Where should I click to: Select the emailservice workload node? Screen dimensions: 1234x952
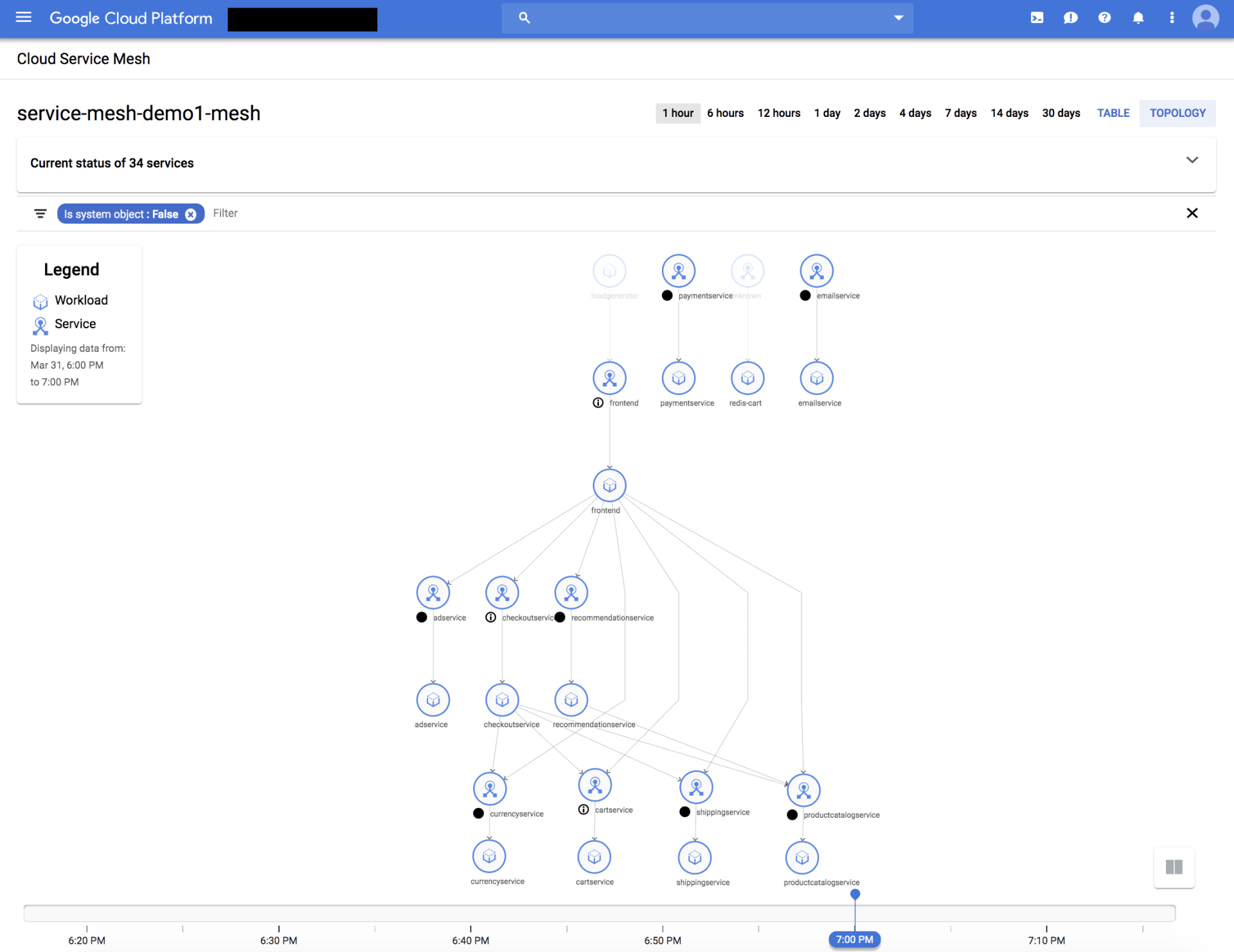(x=817, y=378)
